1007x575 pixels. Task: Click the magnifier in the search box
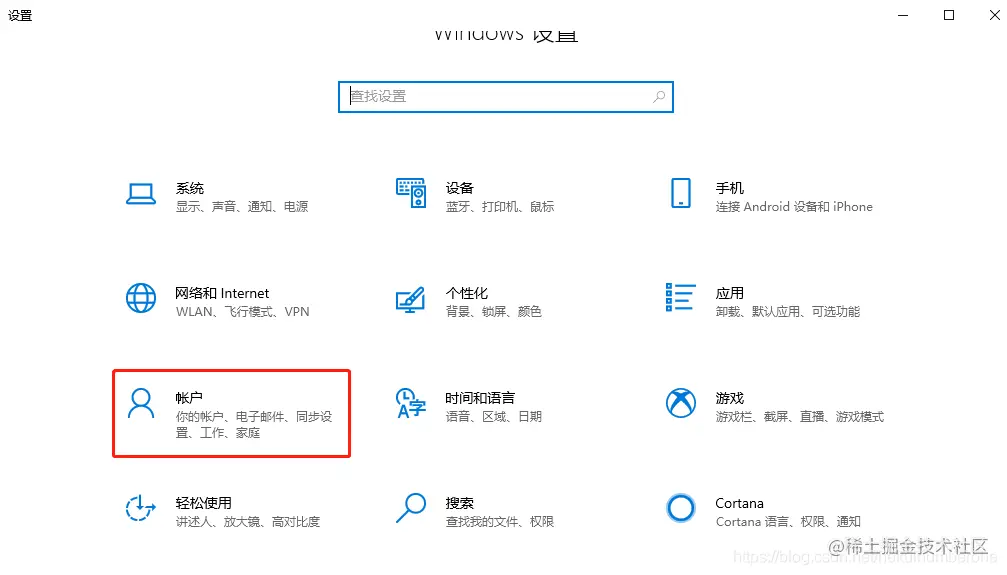[659, 97]
